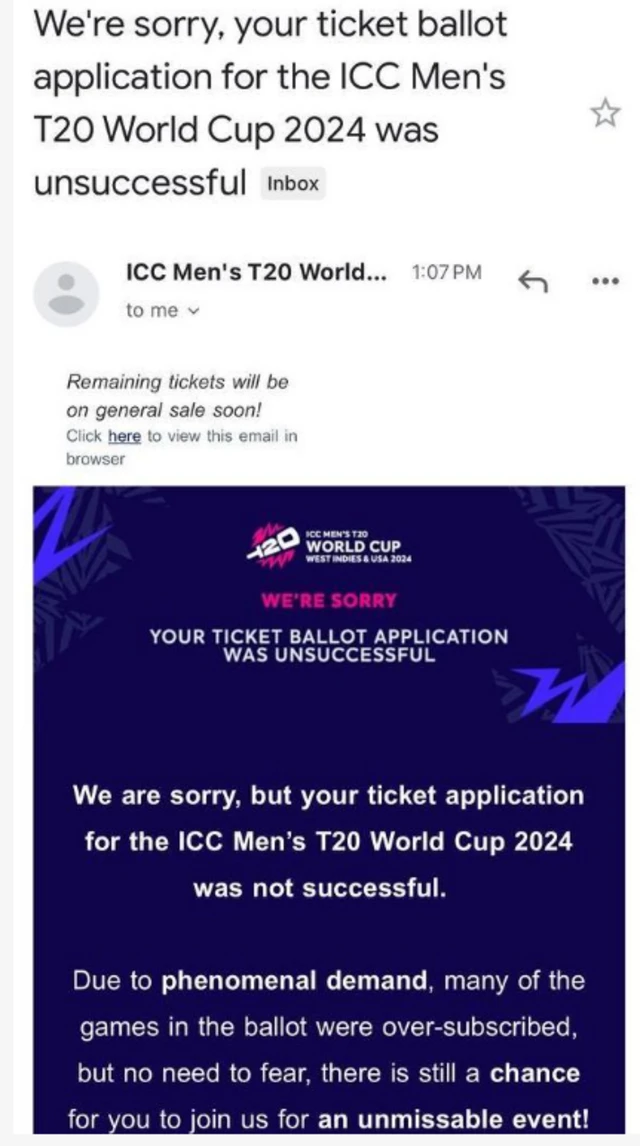Tap "Remaining tickets will be on general sale soon!"

click(177, 395)
